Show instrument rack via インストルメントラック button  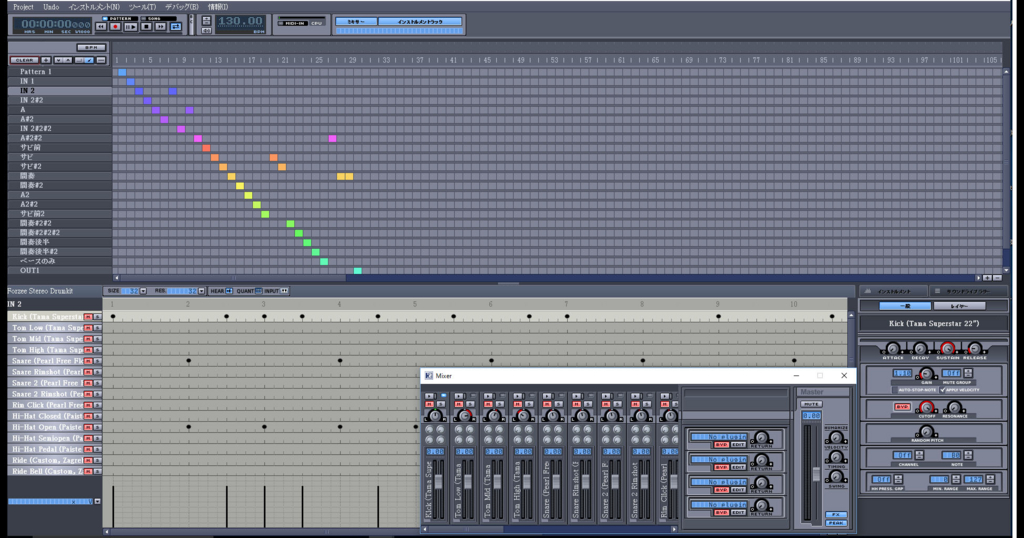(x=420, y=22)
